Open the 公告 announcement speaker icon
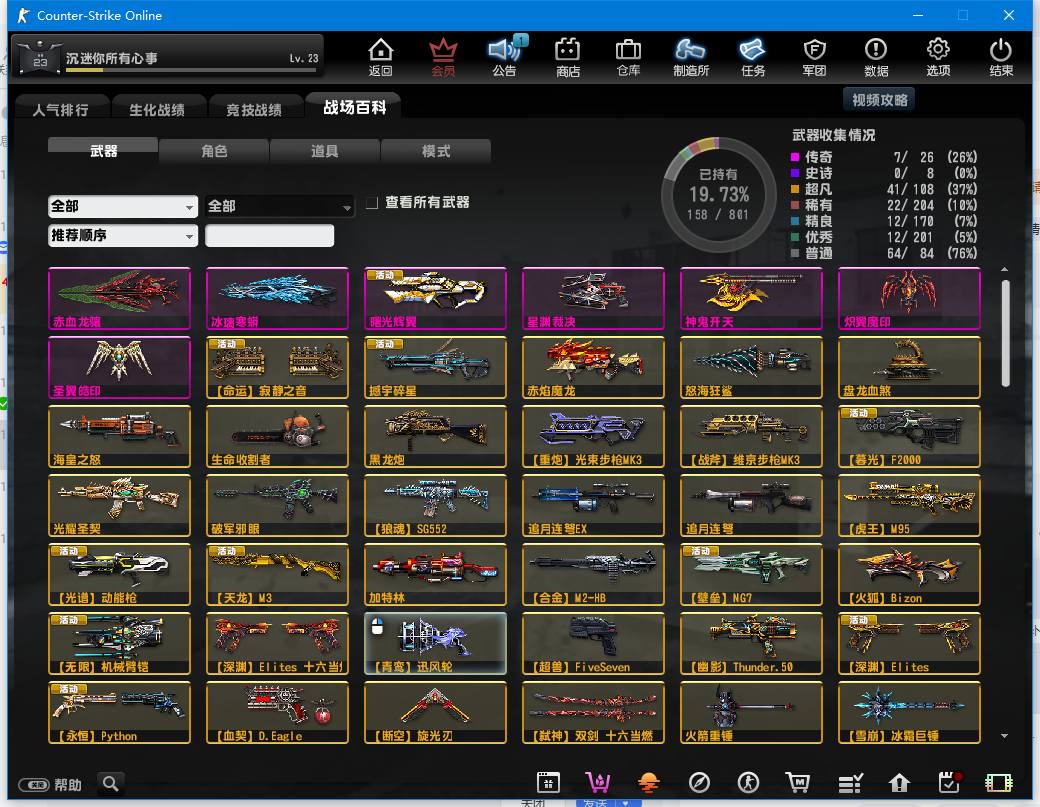1040x807 pixels. pyautogui.click(x=505, y=57)
